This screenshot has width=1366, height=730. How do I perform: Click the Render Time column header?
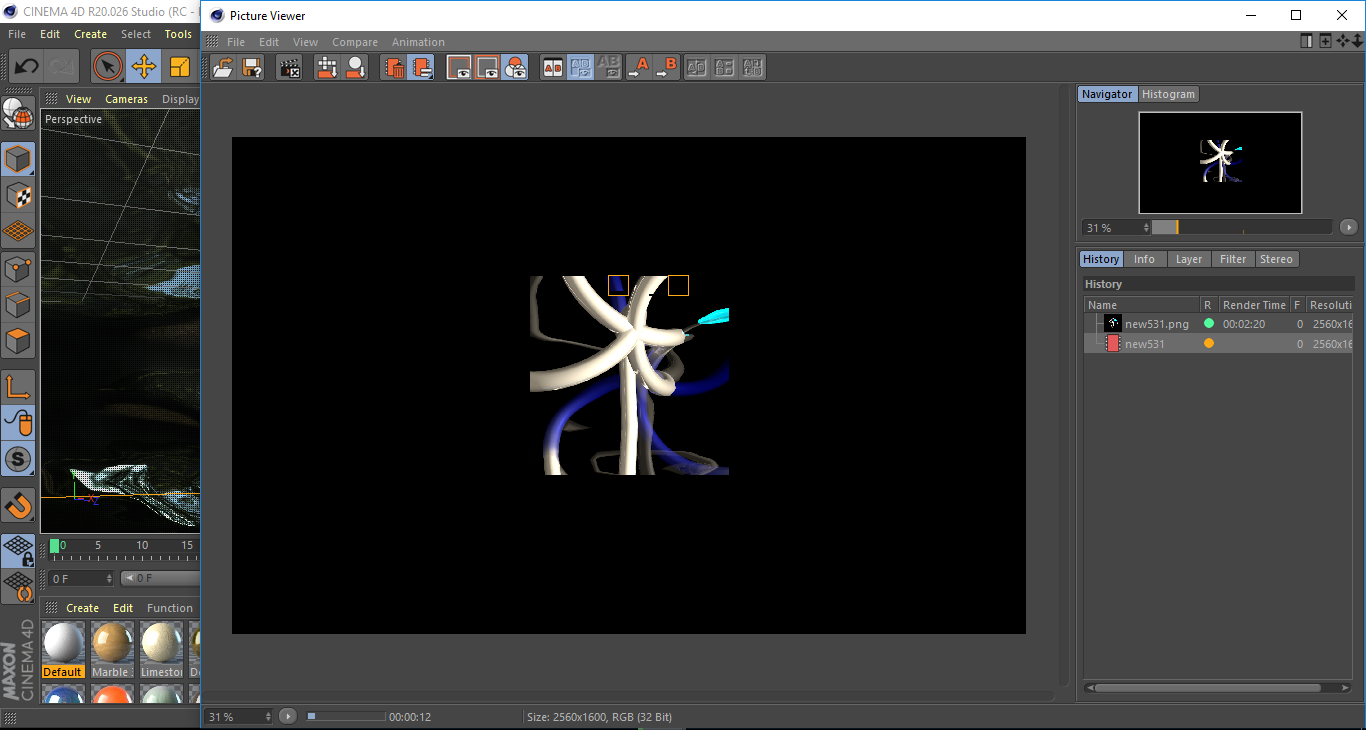1254,305
